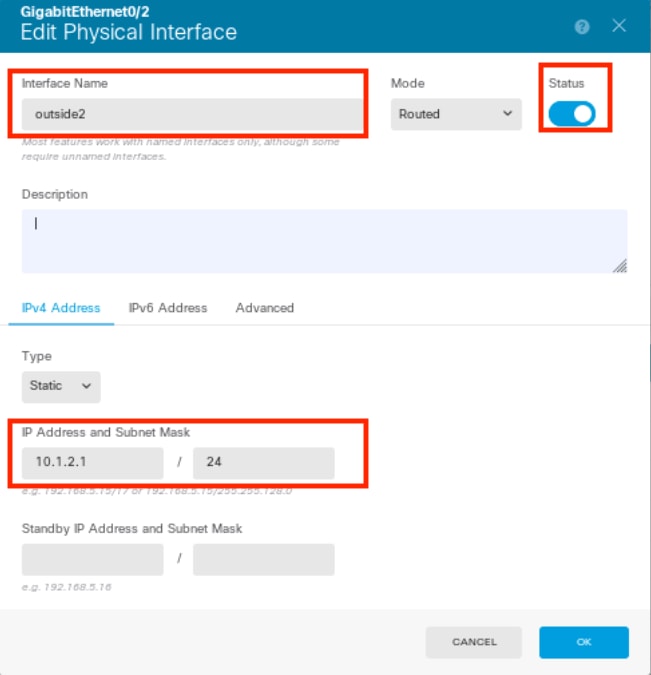Click the GigabitEthernet0/2 dialog title

85,12
